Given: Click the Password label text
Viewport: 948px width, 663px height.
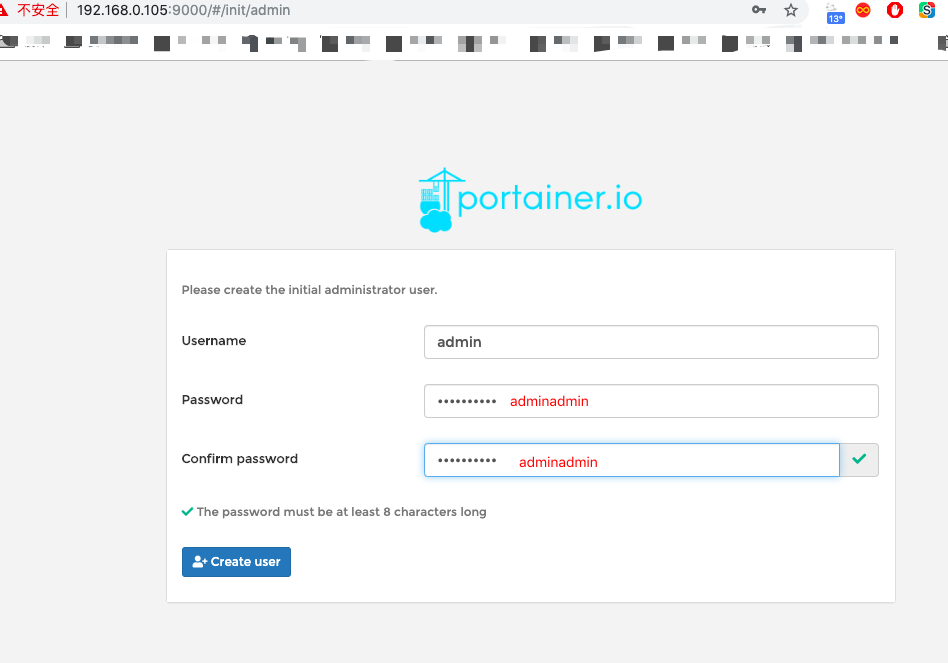Looking at the screenshot, I should click(x=212, y=400).
